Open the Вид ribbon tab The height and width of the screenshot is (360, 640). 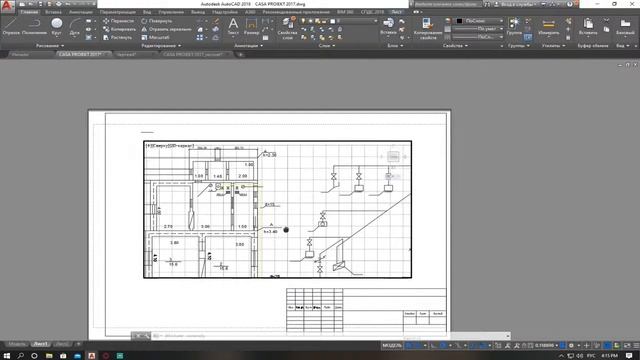147,12
